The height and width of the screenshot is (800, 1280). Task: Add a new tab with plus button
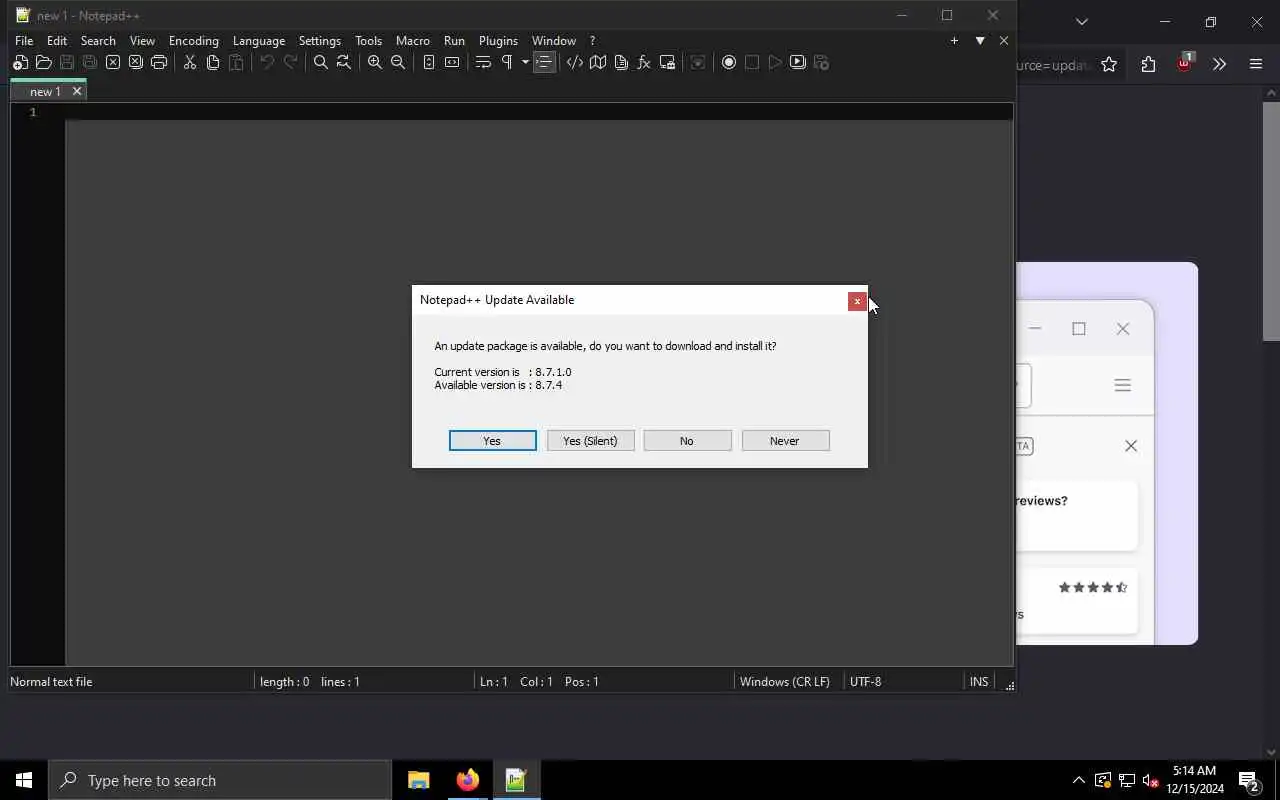pos(954,41)
